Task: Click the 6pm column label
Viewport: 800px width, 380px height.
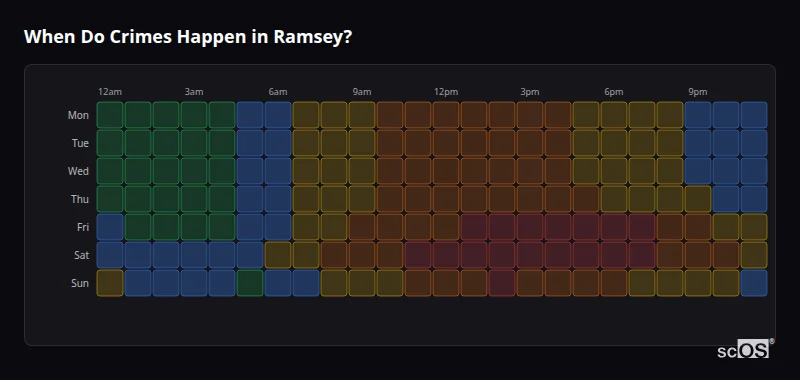Action: pos(614,92)
